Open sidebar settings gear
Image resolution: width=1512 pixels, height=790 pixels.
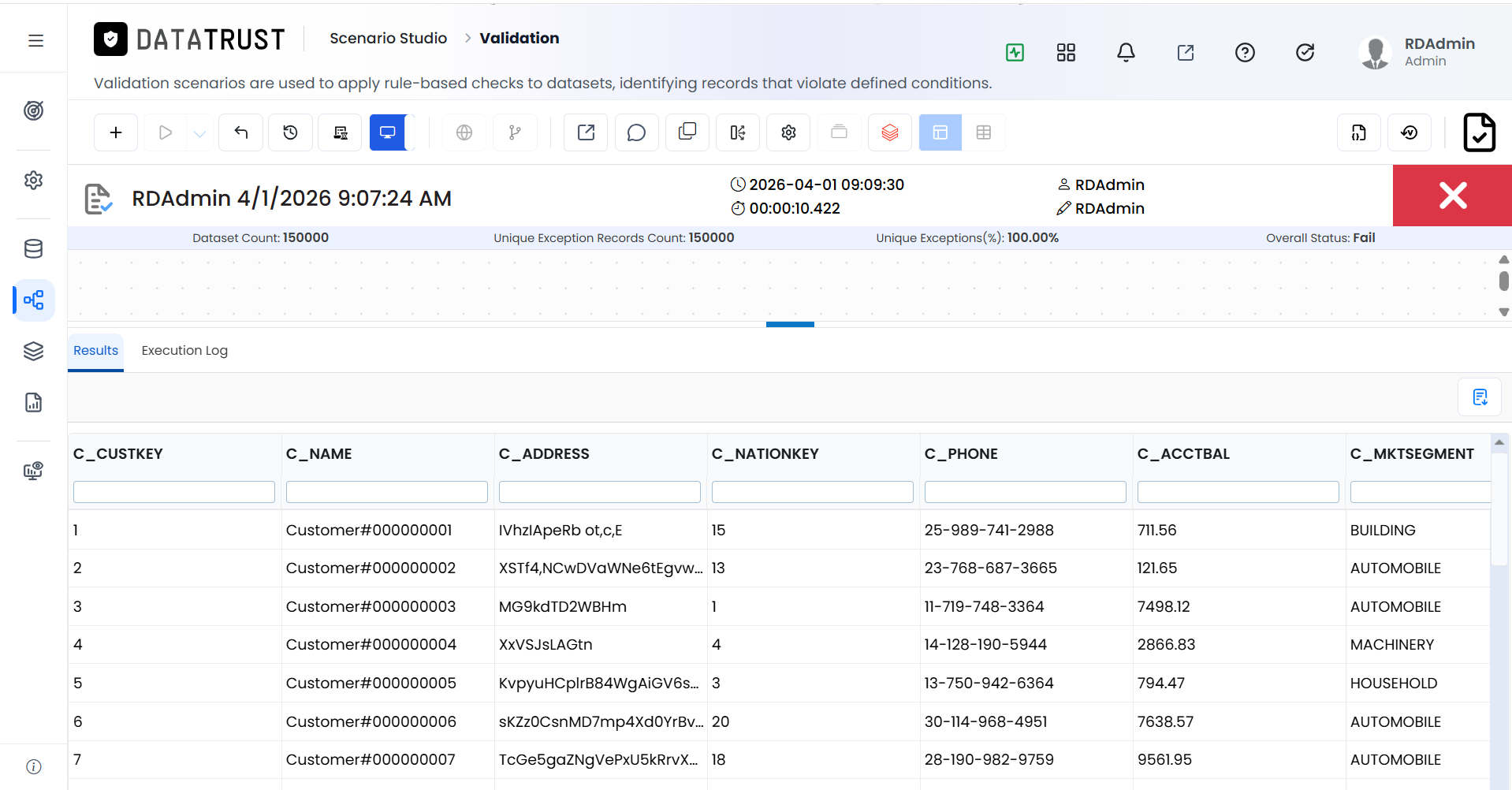pyautogui.click(x=33, y=181)
